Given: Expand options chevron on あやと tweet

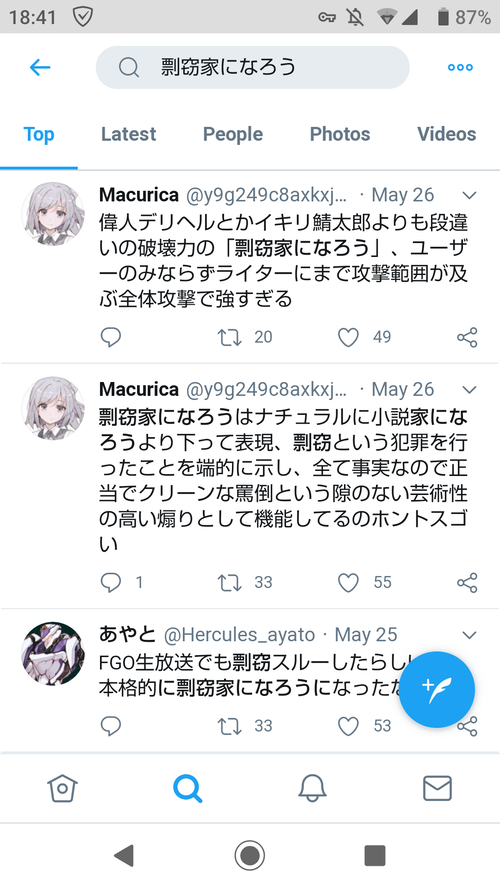Looking at the screenshot, I should pos(469,635).
